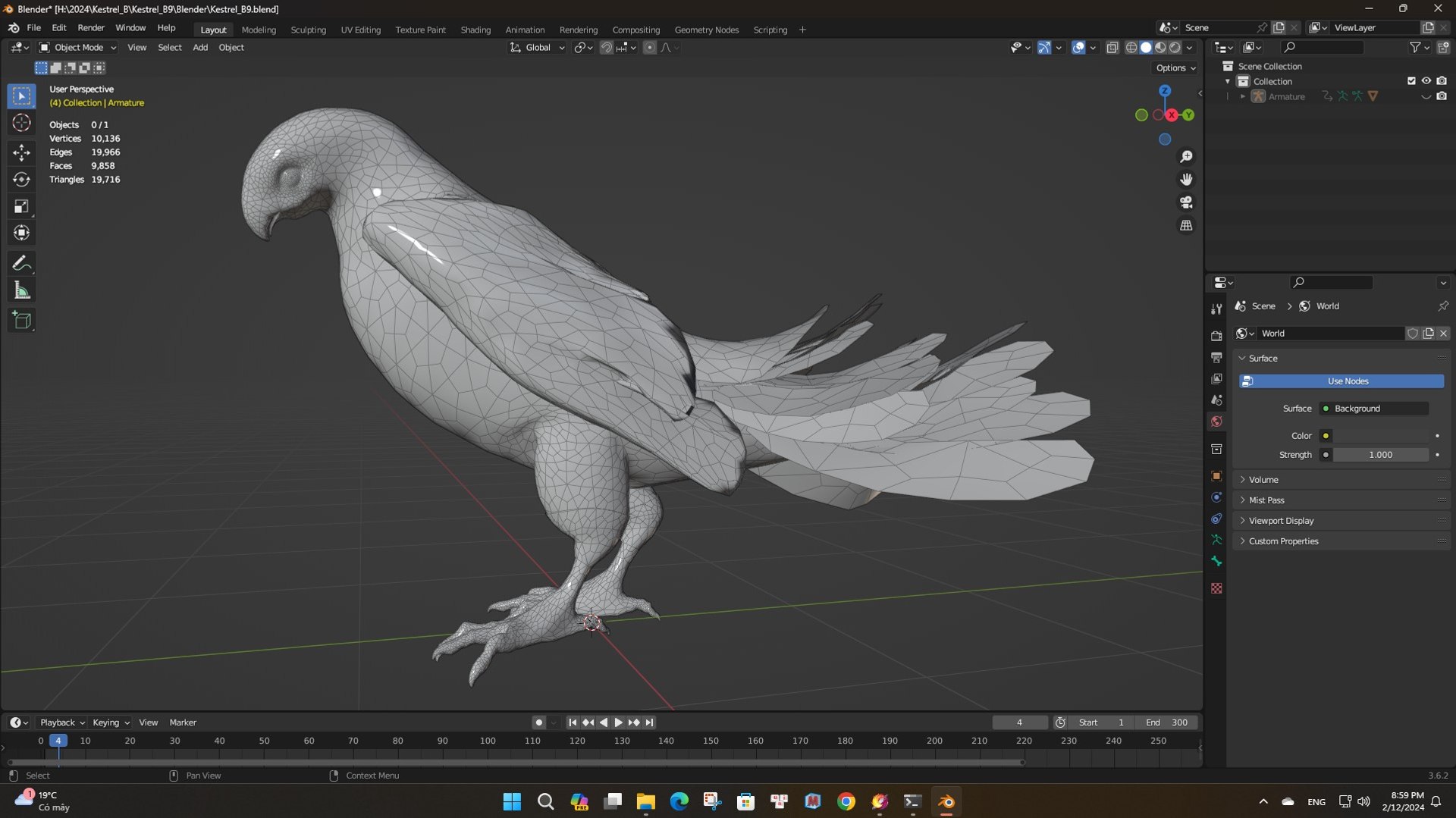Select the Rotate tool
The height and width of the screenshot is (818, 1456).
(21, 180)
